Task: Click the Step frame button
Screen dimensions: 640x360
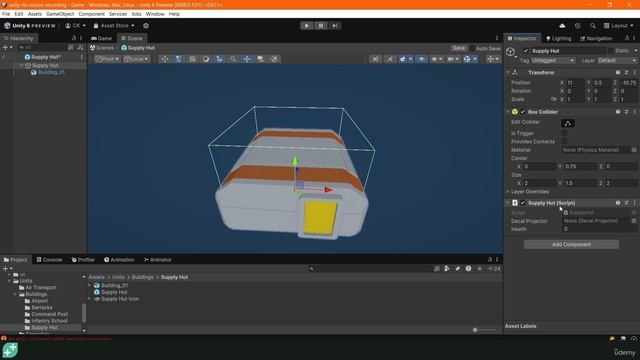Action: coord(335,26)
